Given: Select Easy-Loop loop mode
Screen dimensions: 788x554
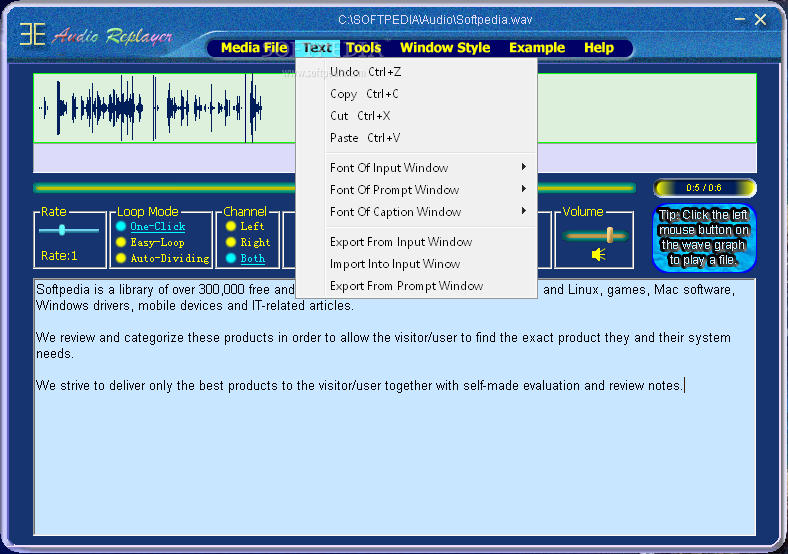Looking at the screenshot, I should click(150, 242).
